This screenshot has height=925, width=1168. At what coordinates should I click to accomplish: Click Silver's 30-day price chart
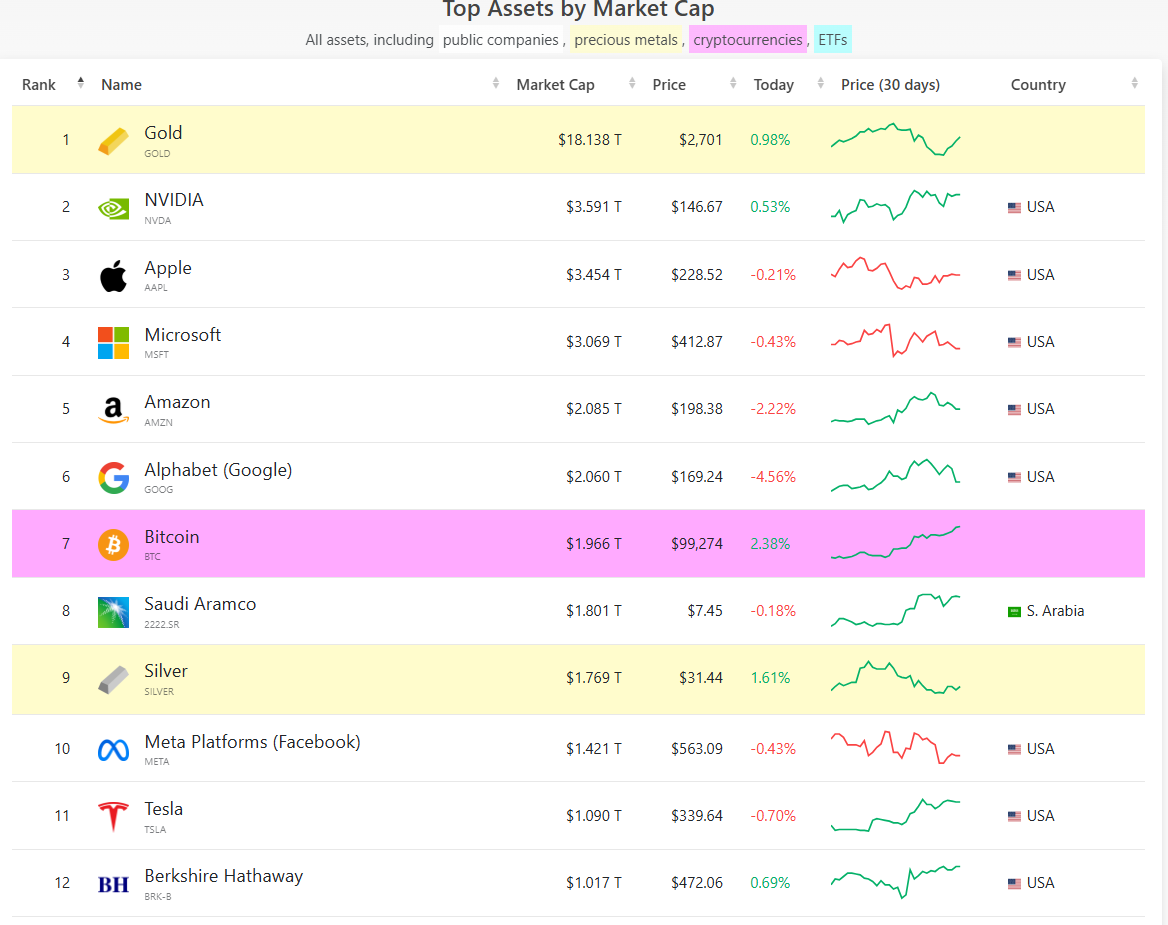tap(895, 677)
